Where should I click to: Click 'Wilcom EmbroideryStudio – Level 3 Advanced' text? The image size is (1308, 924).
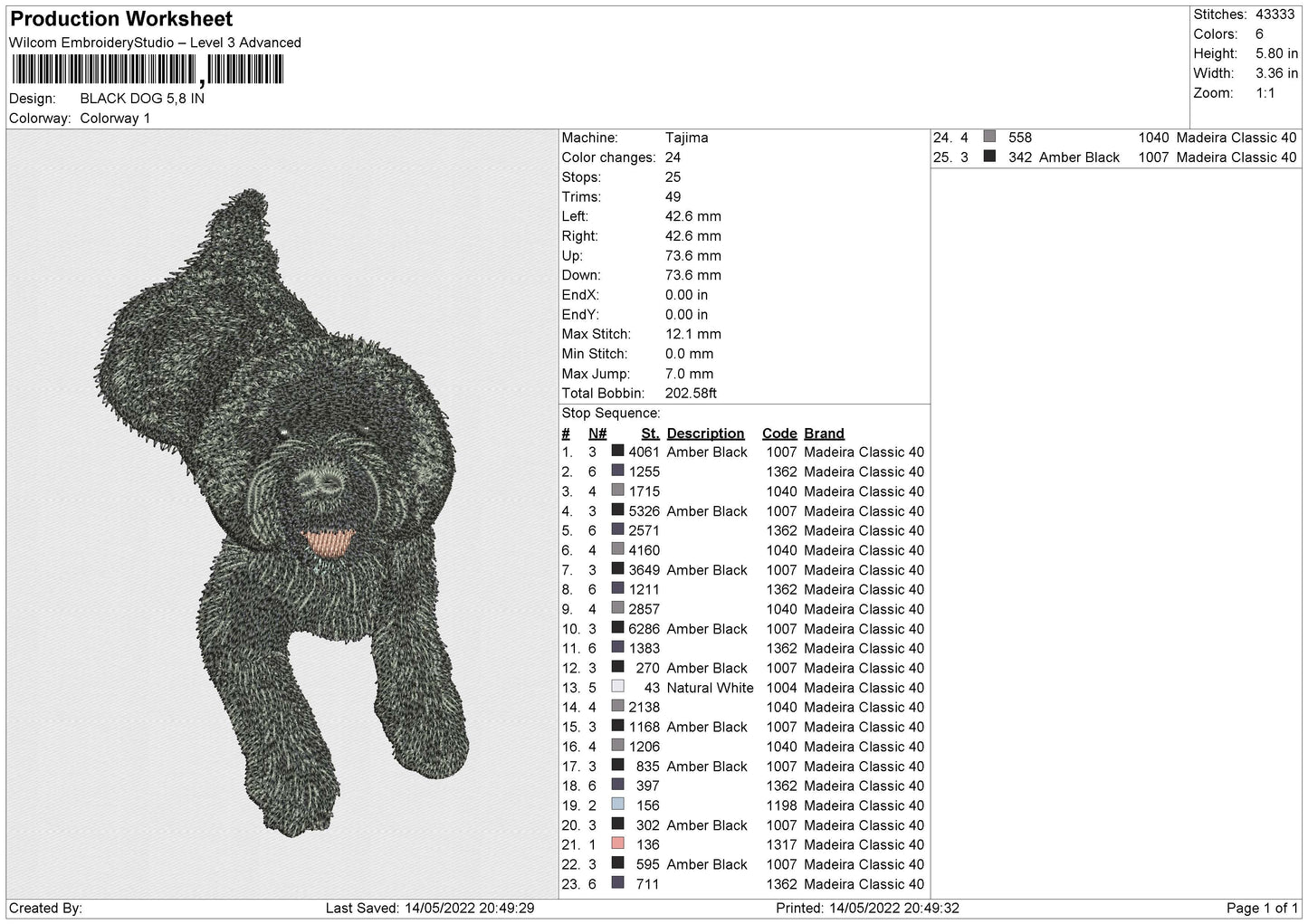point(155,43)
